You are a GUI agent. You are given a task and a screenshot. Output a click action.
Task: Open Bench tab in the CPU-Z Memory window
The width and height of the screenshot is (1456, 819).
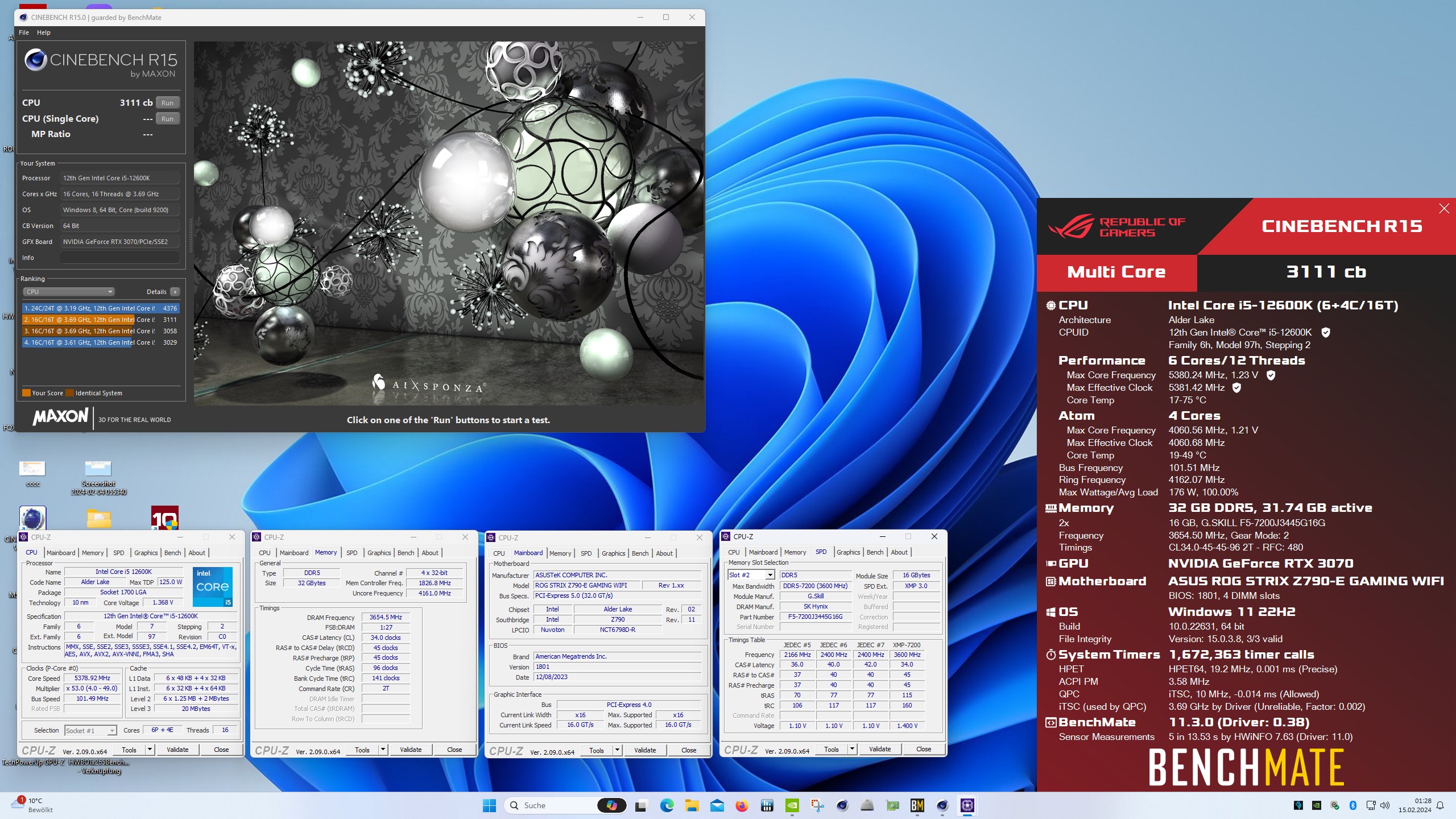(x=406, y=553)
